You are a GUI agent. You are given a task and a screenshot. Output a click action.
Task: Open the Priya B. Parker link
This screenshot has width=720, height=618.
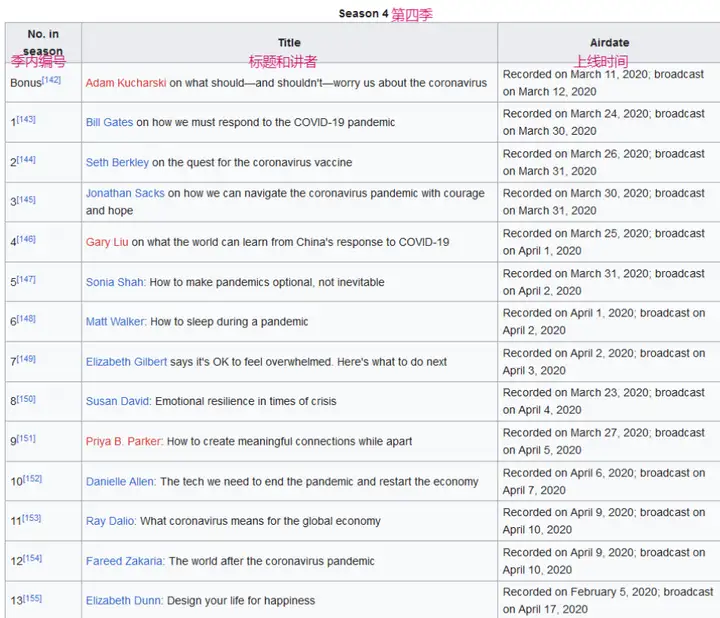(x=124, y=441)
